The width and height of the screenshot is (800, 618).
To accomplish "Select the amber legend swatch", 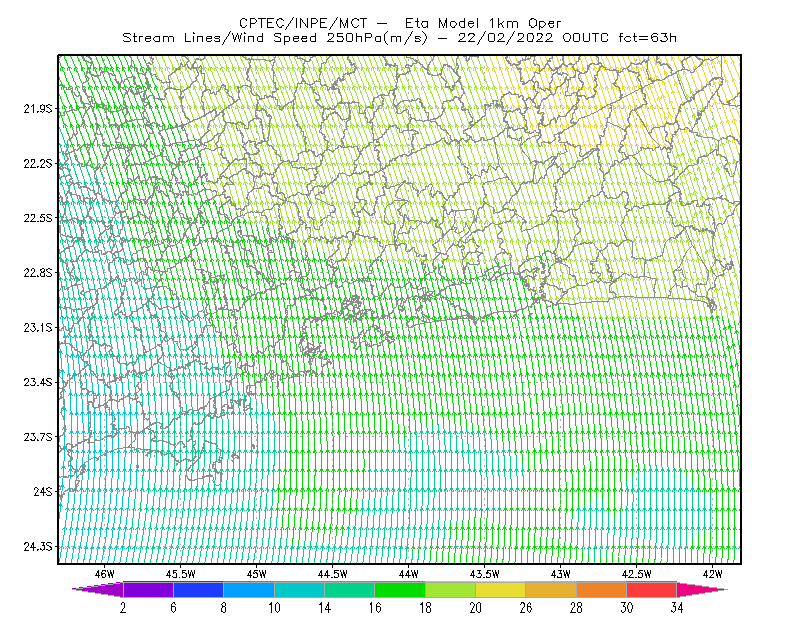I will [x=551, y=589].
